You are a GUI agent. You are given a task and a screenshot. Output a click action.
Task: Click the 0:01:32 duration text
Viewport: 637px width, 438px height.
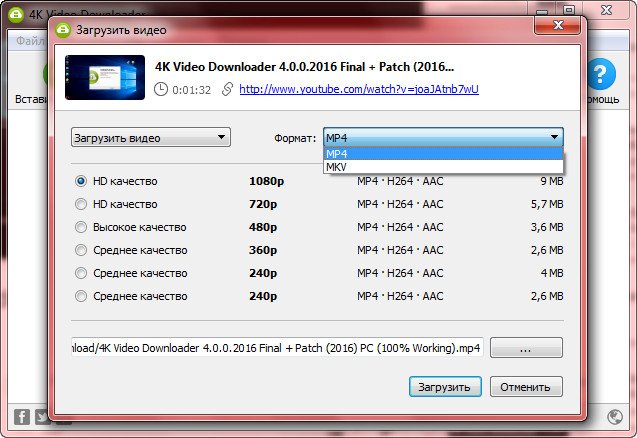pos(191,90)
